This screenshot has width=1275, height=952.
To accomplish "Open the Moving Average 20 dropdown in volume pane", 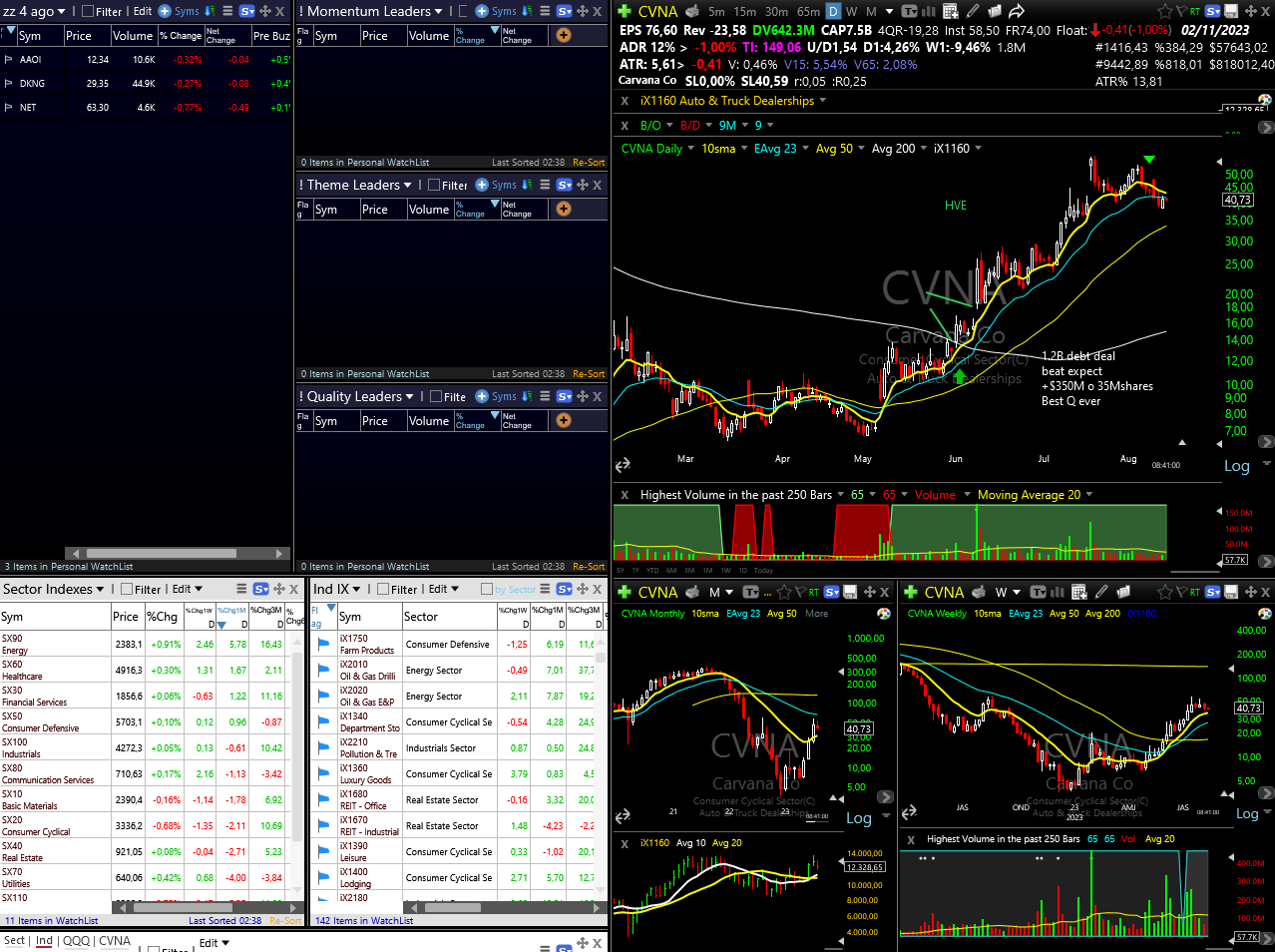I will point(1088,495).
